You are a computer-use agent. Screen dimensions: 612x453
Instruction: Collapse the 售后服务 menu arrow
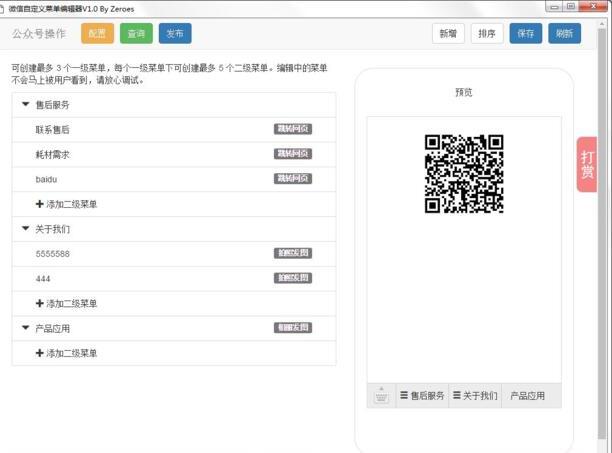click(x=26, y=104)
